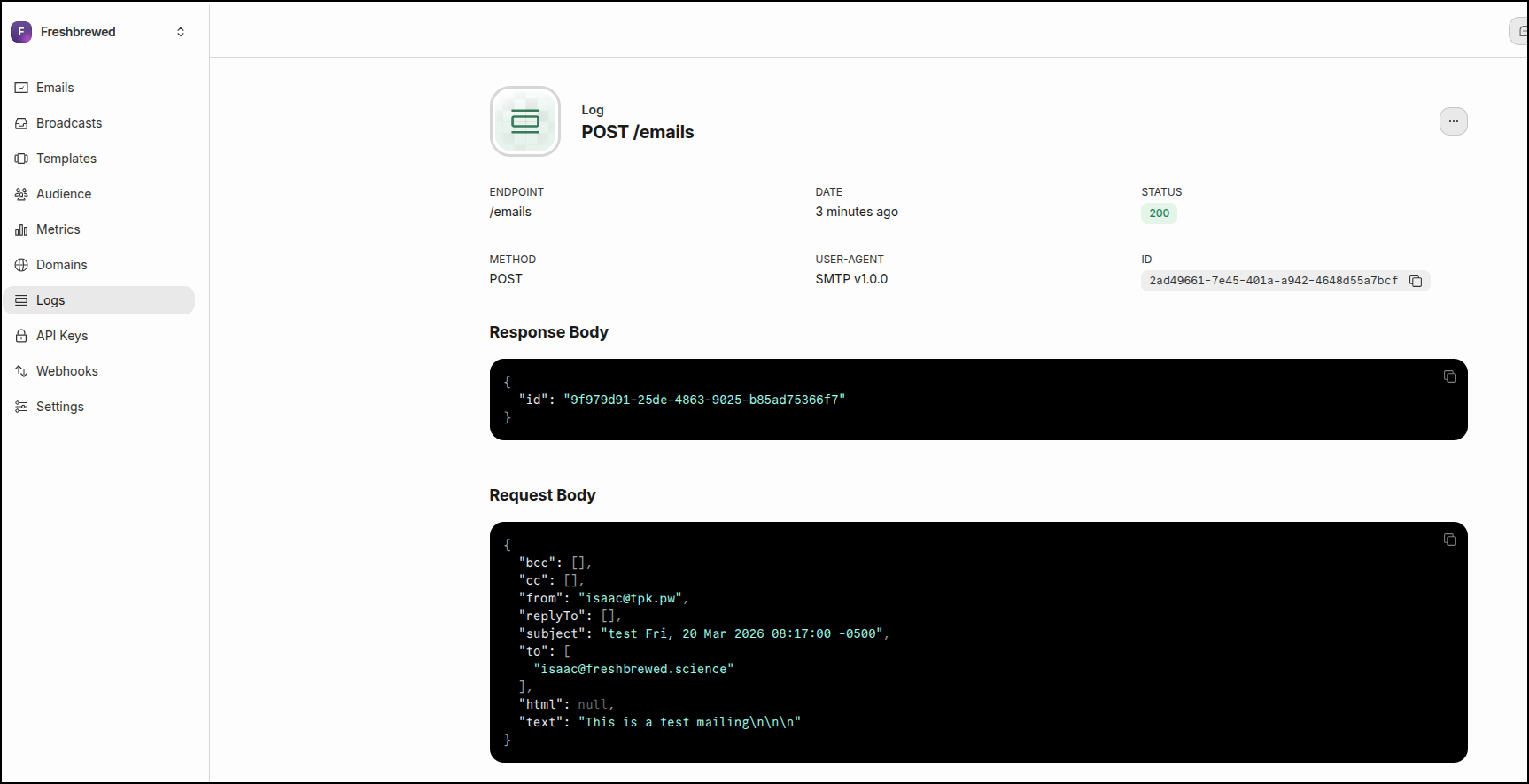Open Settings from the sidebar
Image resolution: width=1529 pixels, height=784 pixels.
(x=59, y=407)
